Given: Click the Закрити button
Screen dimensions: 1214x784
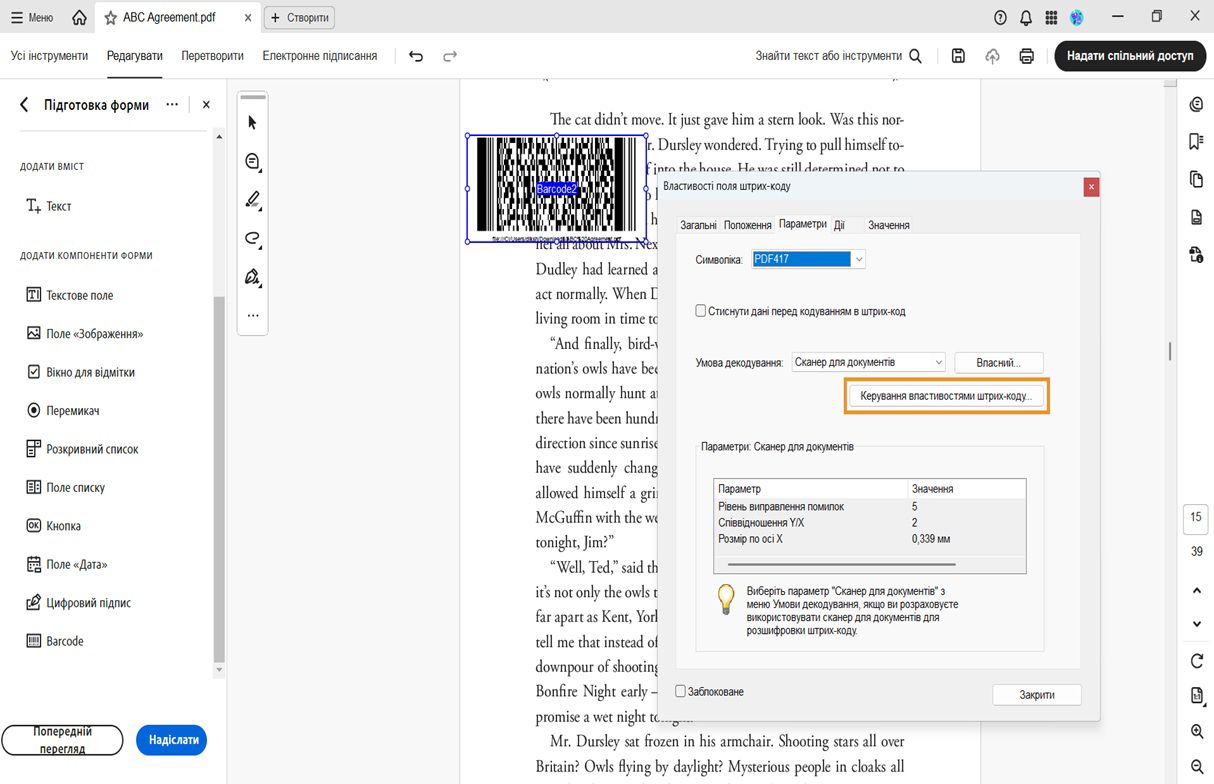Looking at the screenshot, I should pyautogui.click(x=1036, y=694).
